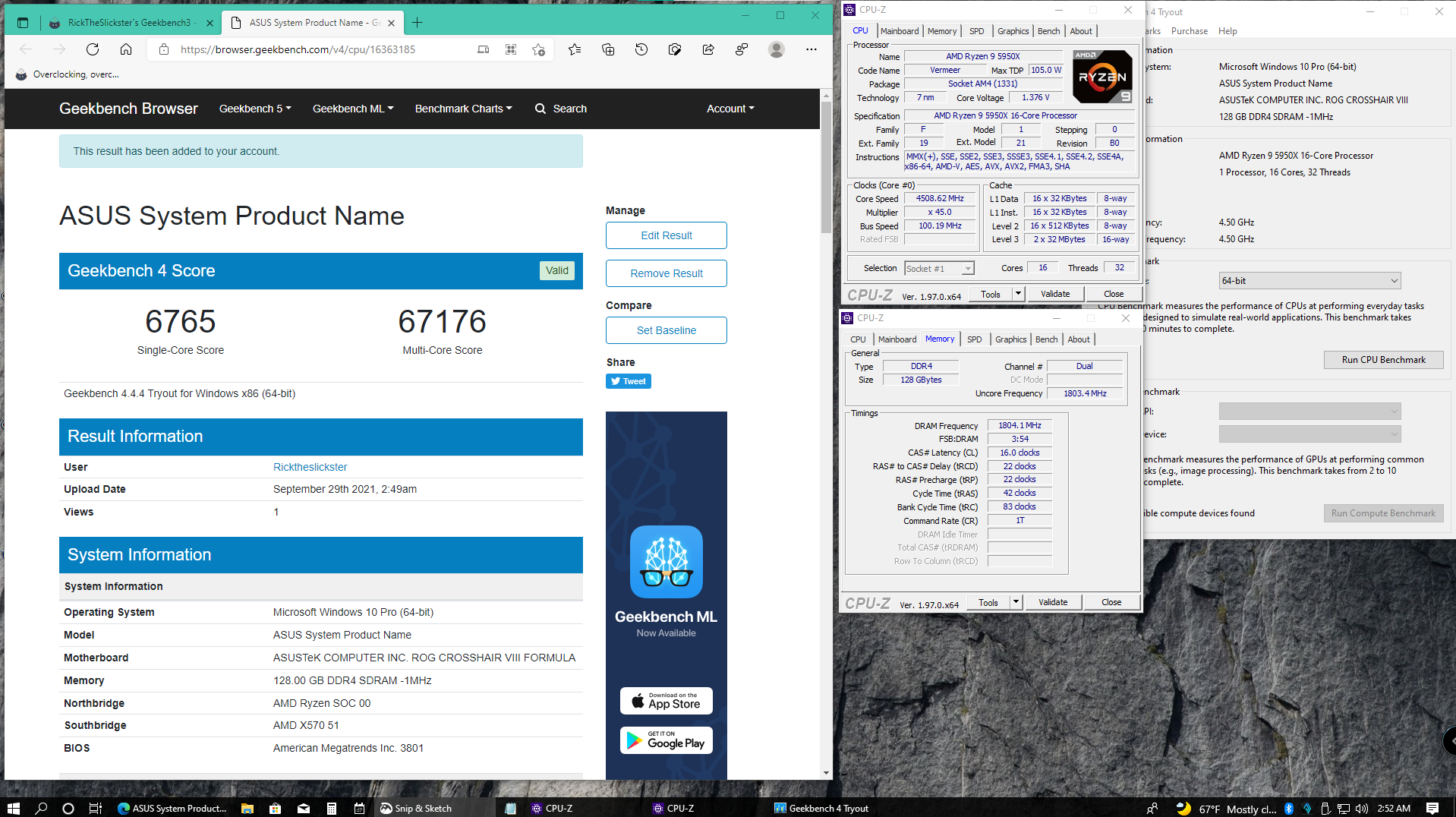Expand the Geekbench ML menu
The image size is (1456, 817).
353,109
